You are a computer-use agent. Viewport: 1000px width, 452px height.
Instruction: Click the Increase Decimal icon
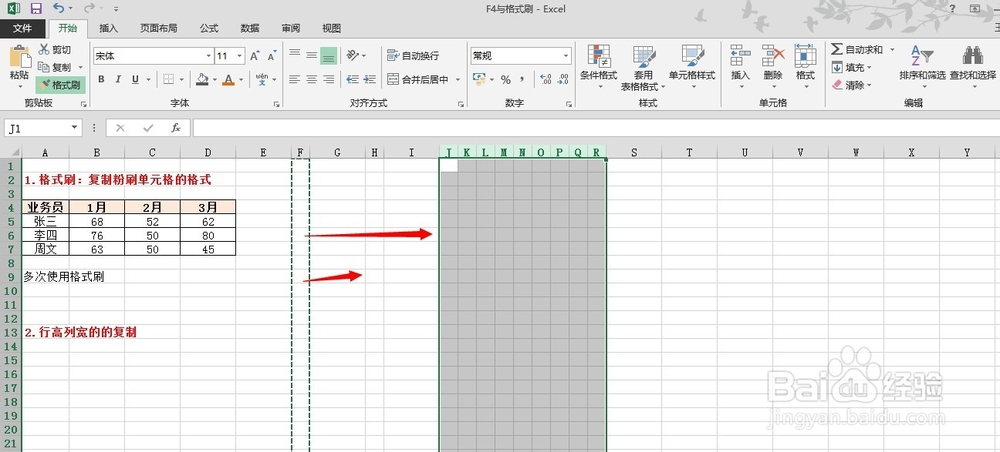545,80
